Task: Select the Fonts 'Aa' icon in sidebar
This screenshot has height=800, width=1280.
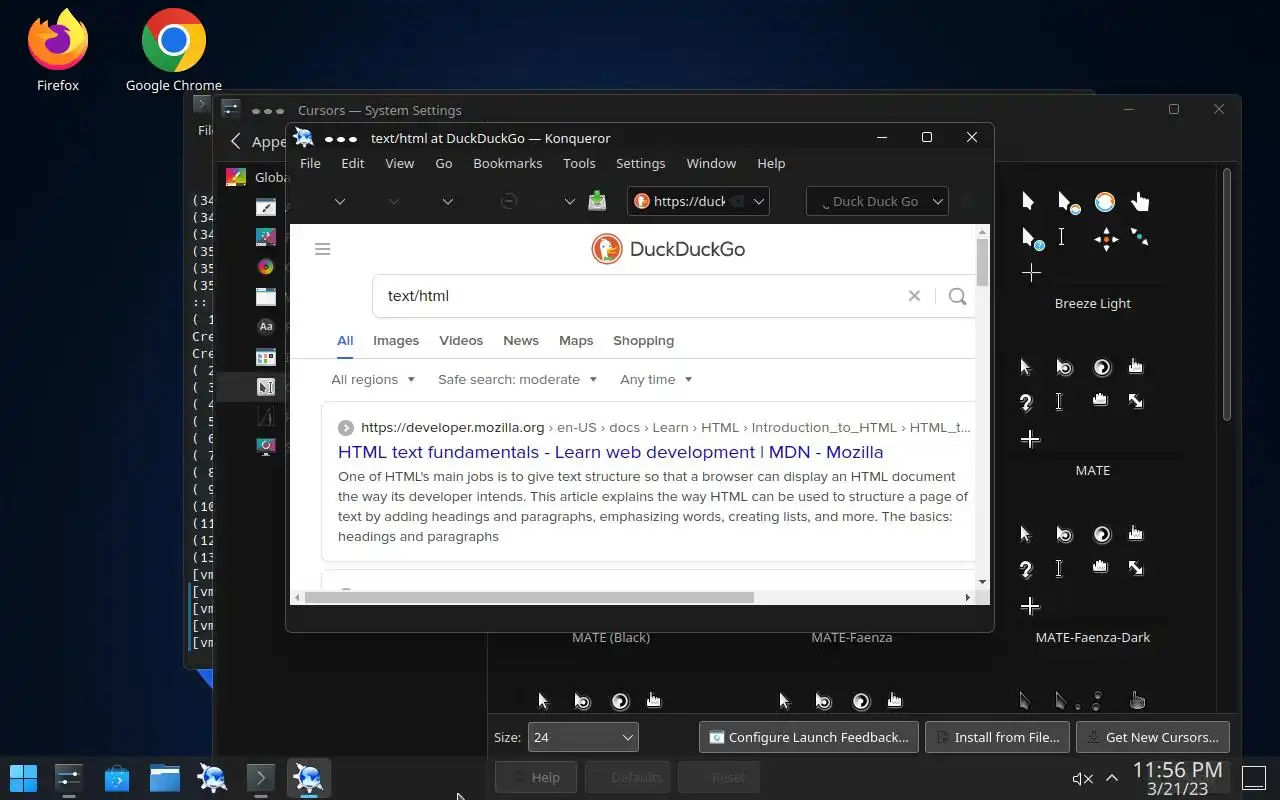Action: pyautogui.click(x=265, y=326)
